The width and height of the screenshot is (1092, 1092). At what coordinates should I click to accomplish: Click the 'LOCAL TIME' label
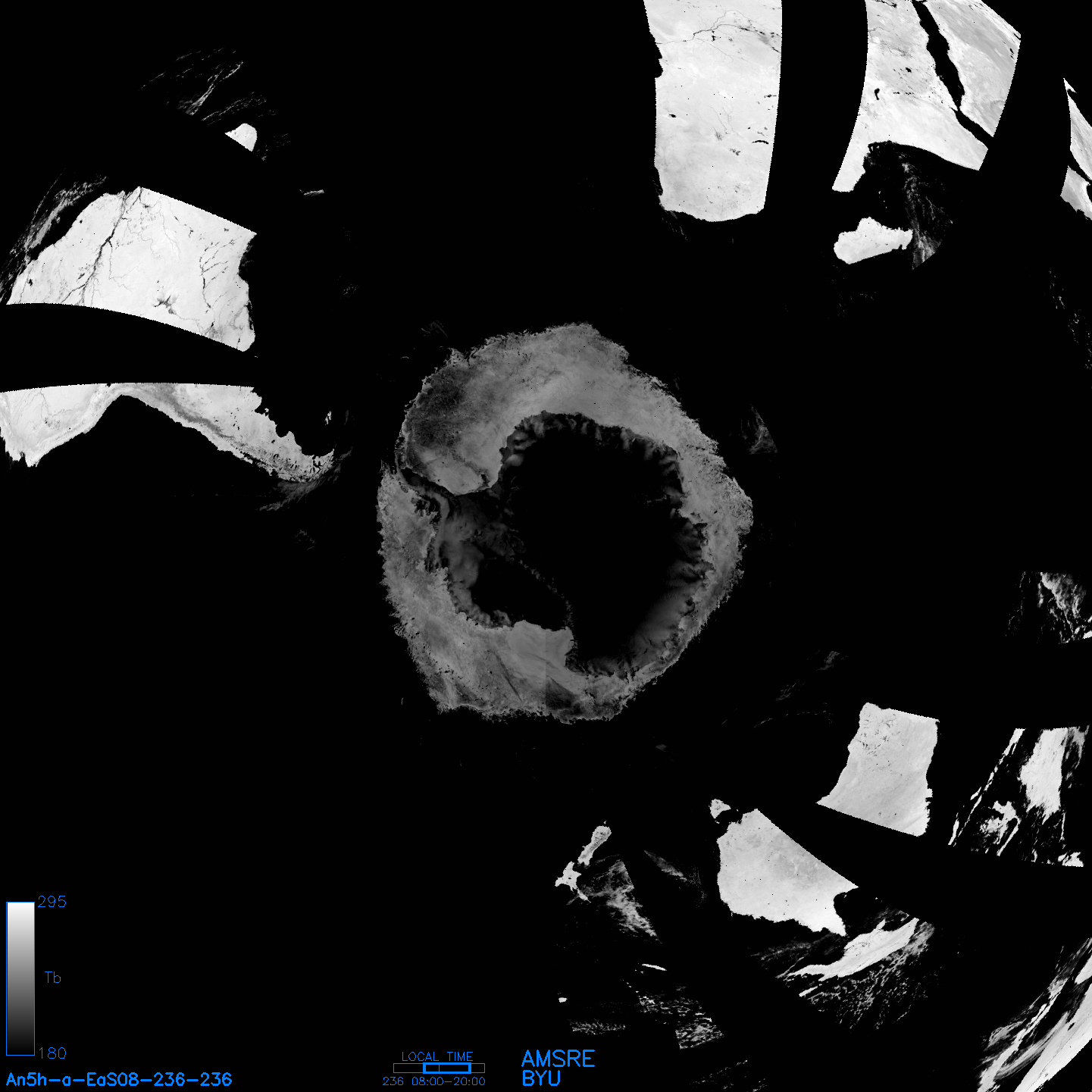click(x=437, y=1056)
